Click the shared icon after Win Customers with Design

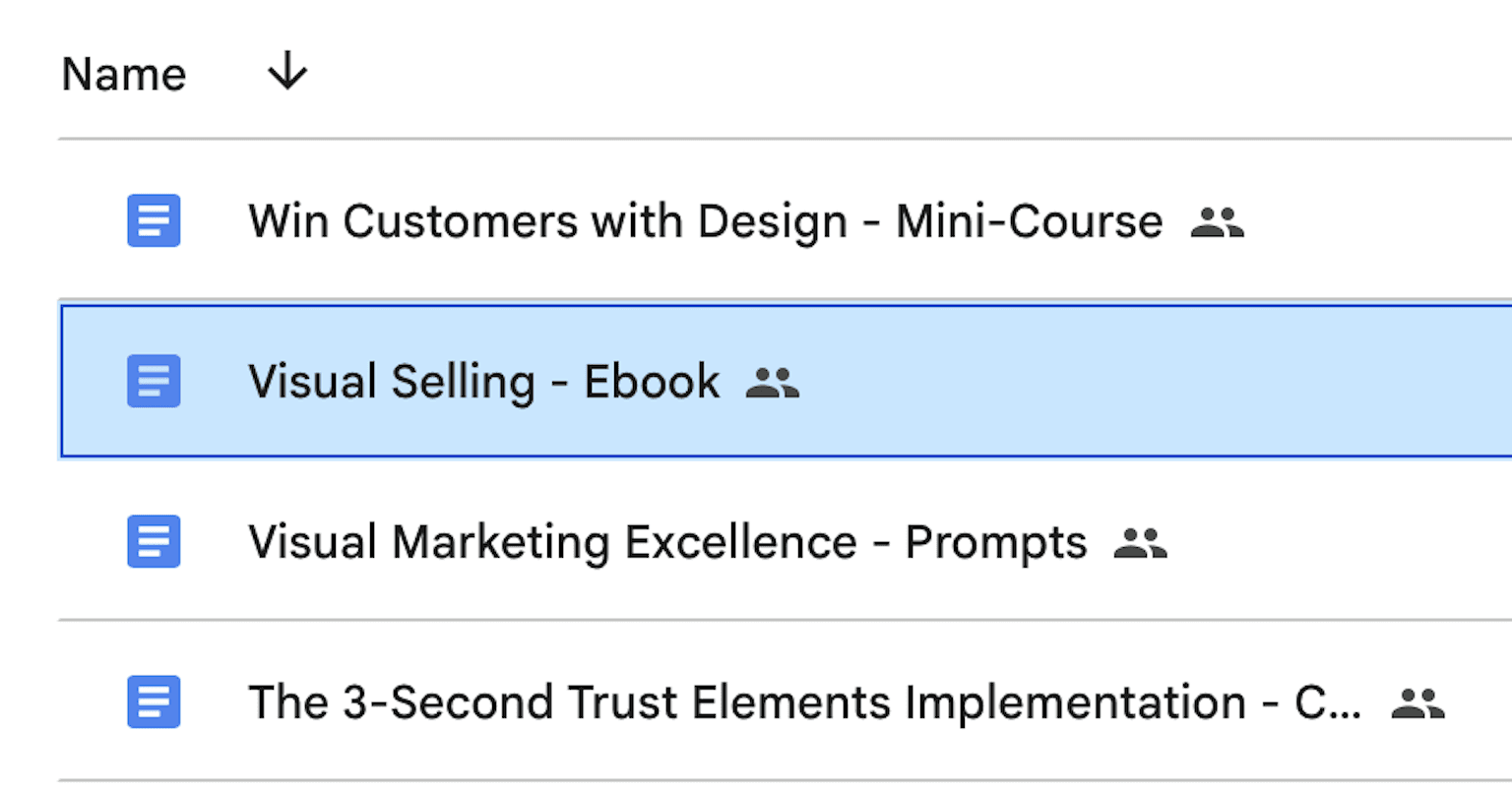[1217, 222]
